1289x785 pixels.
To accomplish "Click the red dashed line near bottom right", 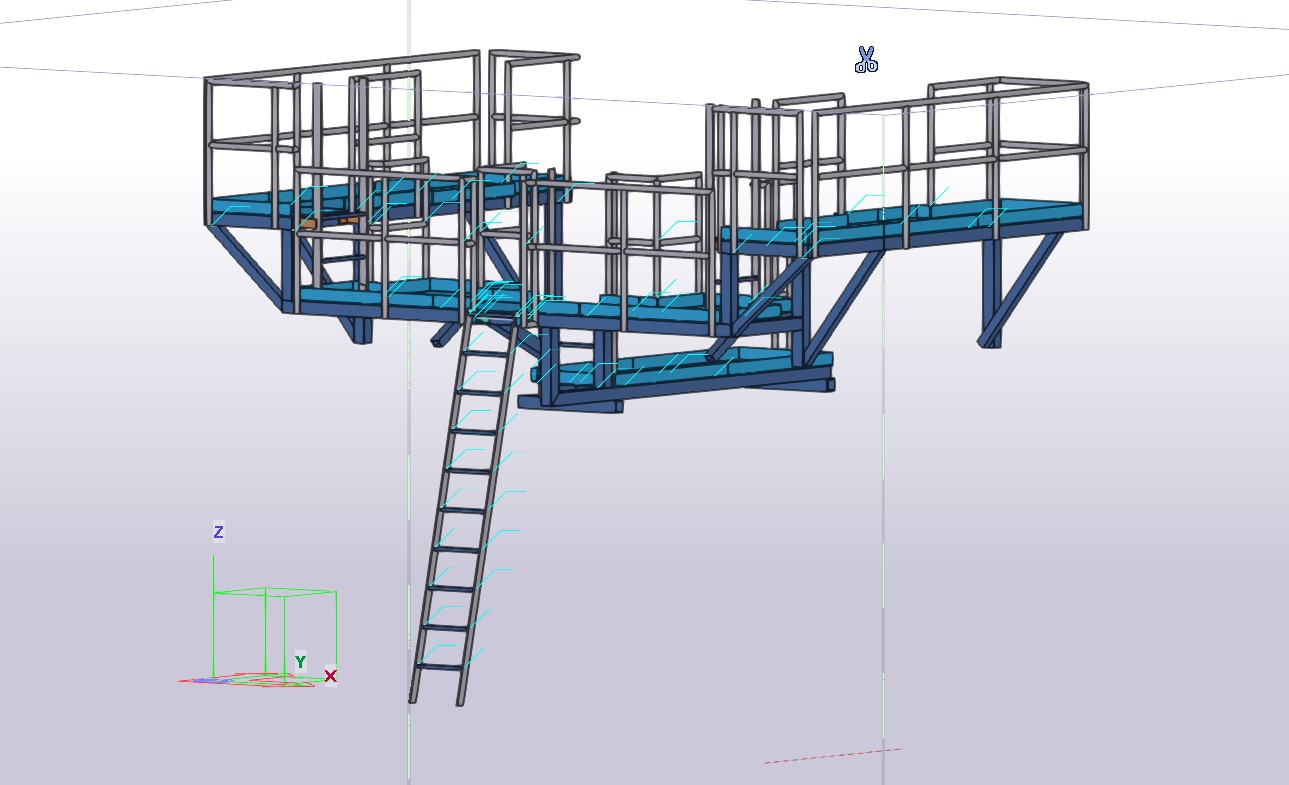I will pos(833,756).
